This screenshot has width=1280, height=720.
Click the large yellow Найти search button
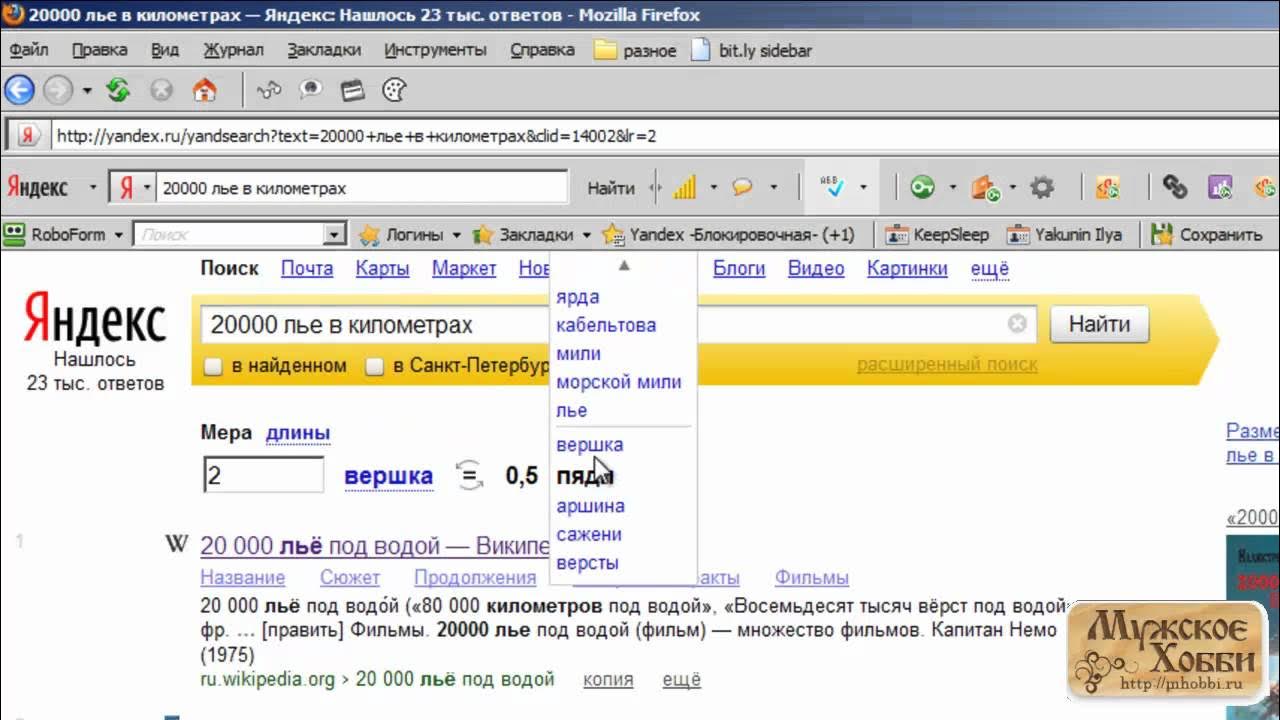(x=1099, y=324)
